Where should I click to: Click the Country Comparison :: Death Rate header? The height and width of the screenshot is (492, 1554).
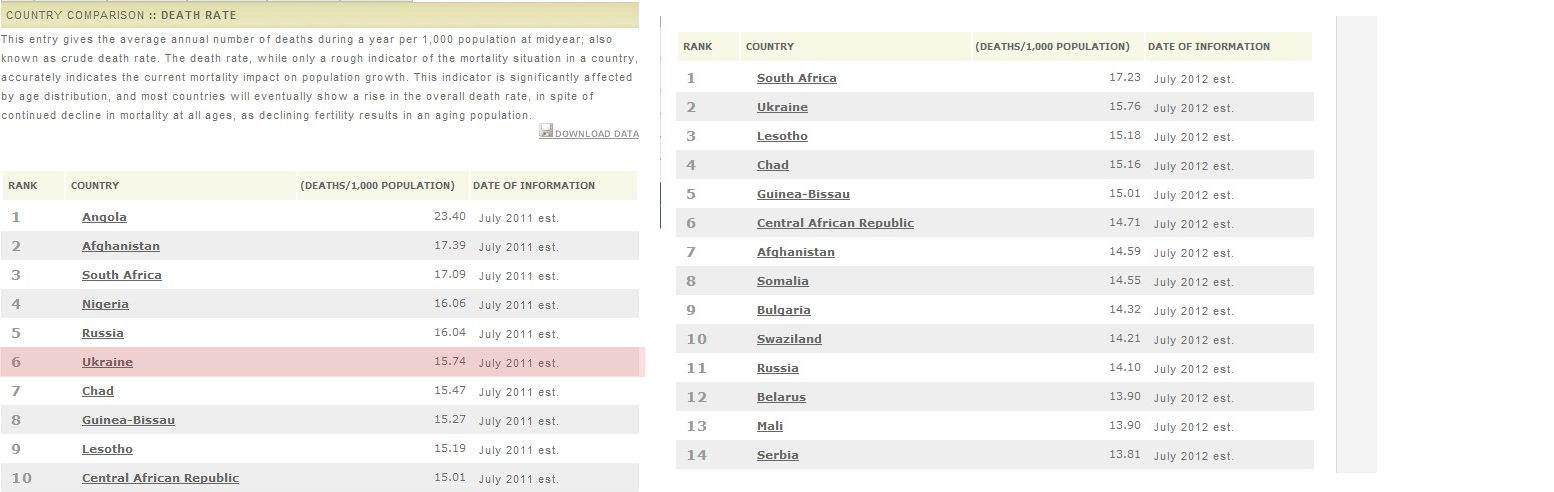pos(121,15)
